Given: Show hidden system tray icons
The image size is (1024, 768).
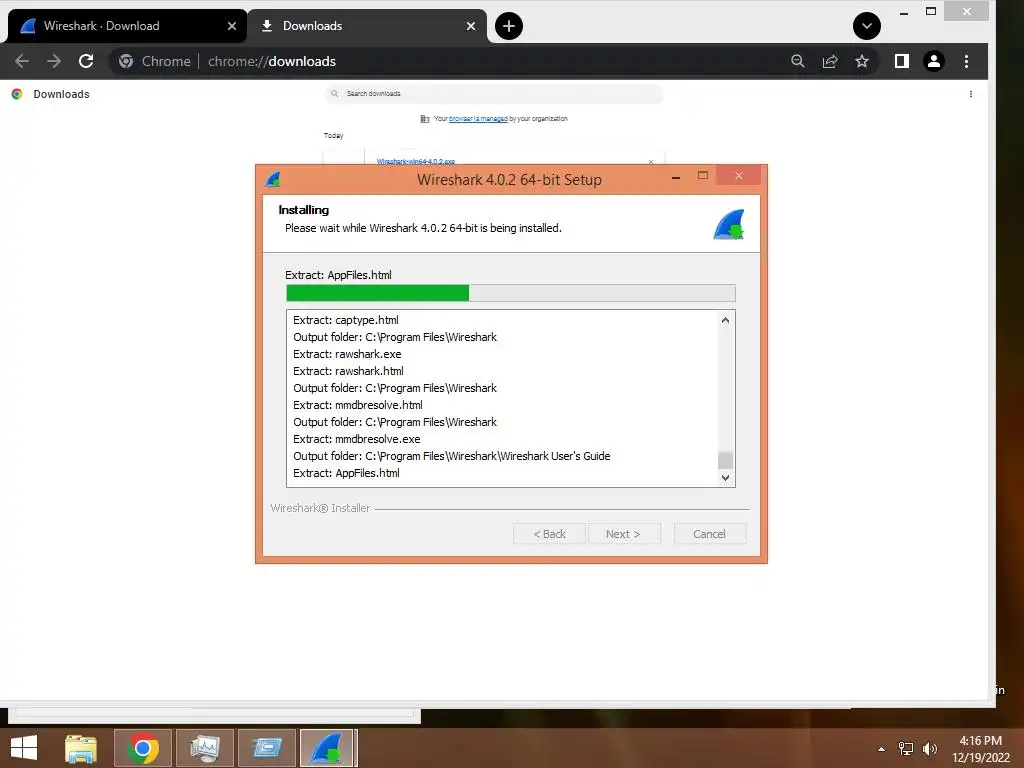Looking at the screenshot, I should point(882,749).
